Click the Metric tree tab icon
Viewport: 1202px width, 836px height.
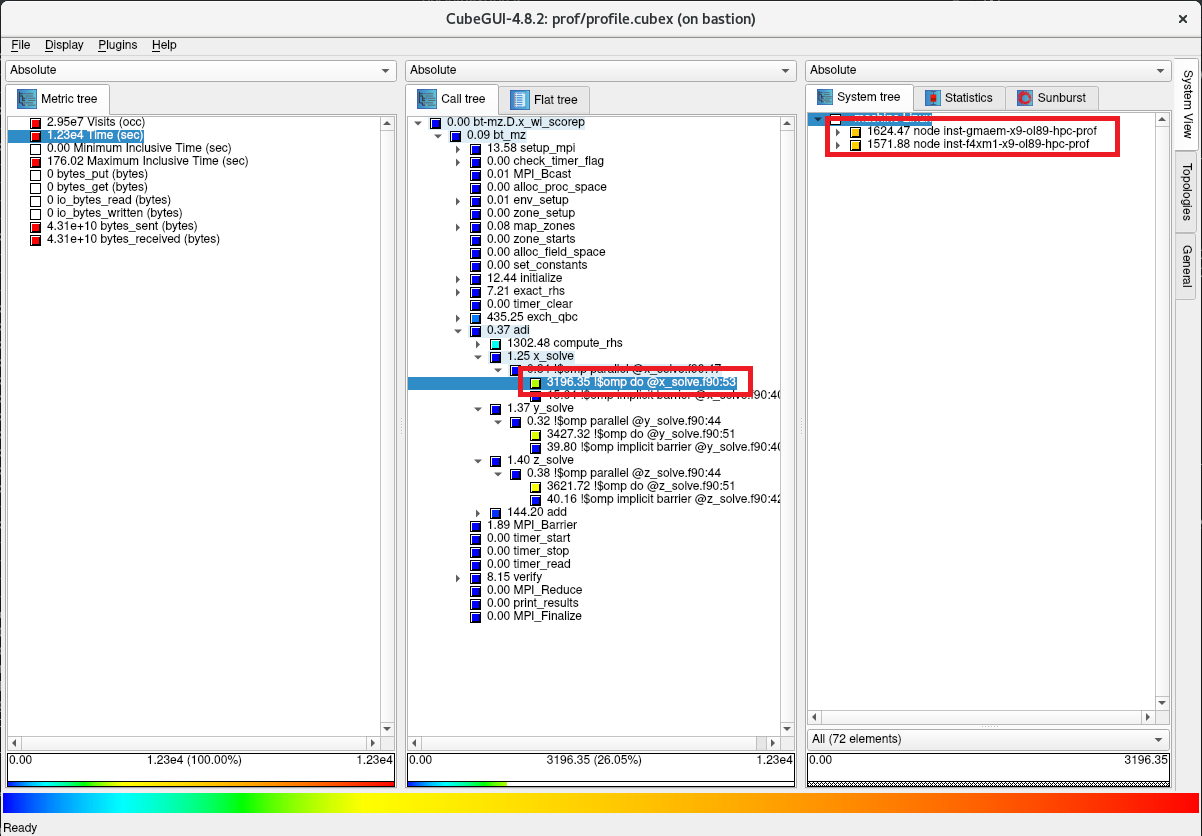point(27,99)
